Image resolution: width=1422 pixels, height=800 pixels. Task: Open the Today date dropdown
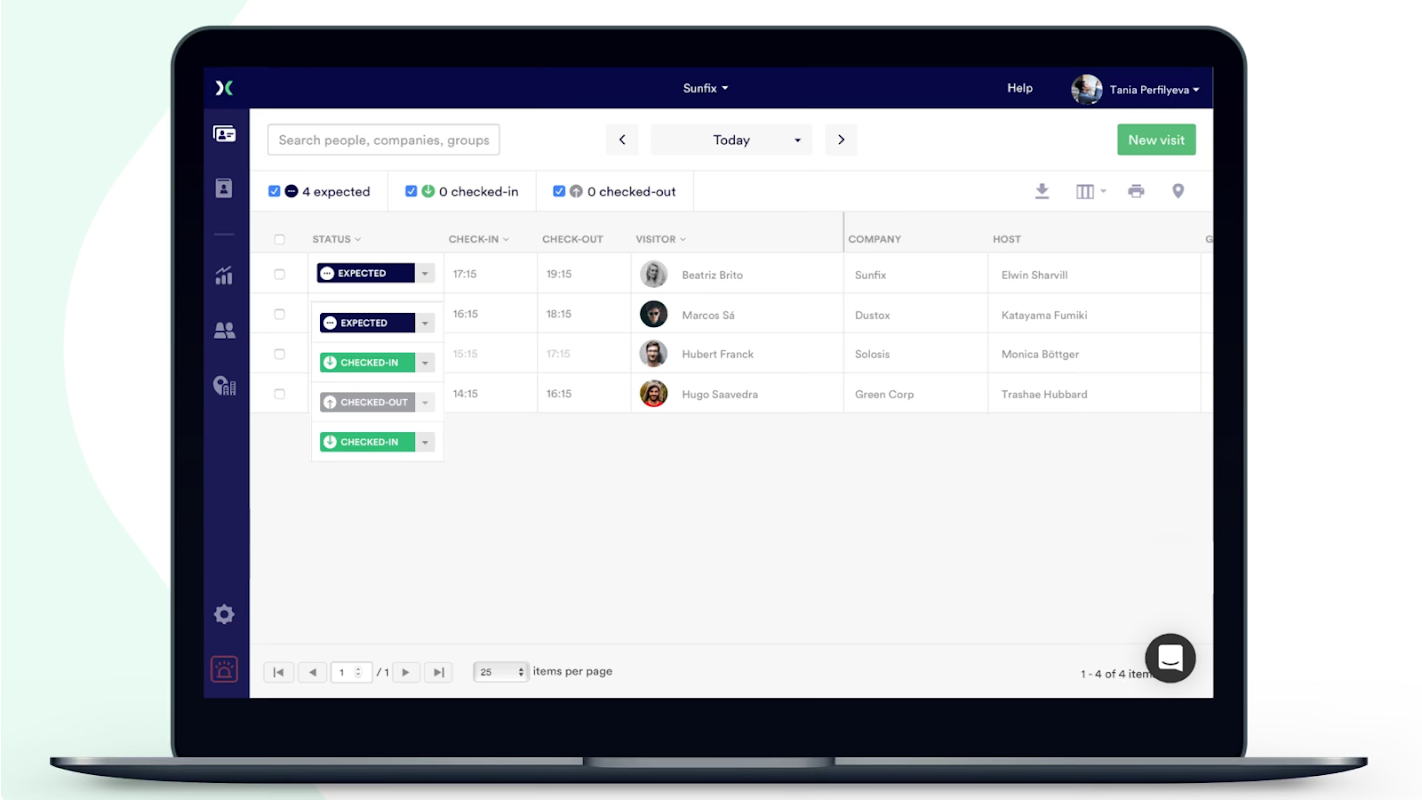click(731, 140)
